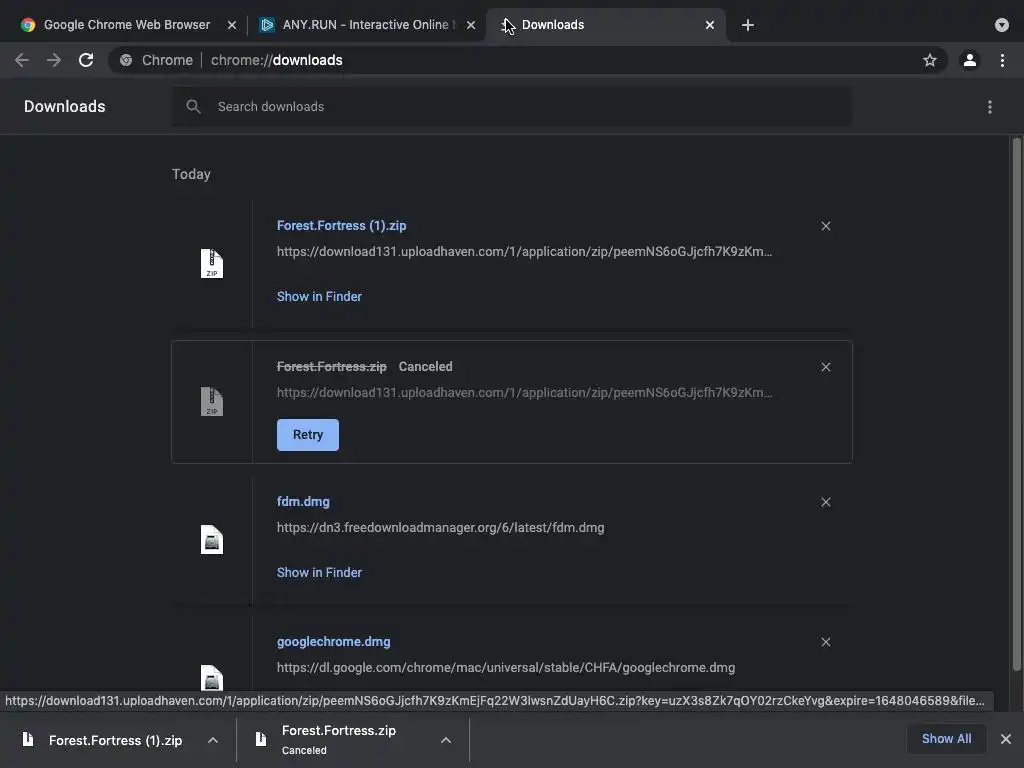Image resolution: width=1024 pixels, height=768 pixels.
Task: Switch to the Google Chrome Web Browser tab
Action: [127, 25]
